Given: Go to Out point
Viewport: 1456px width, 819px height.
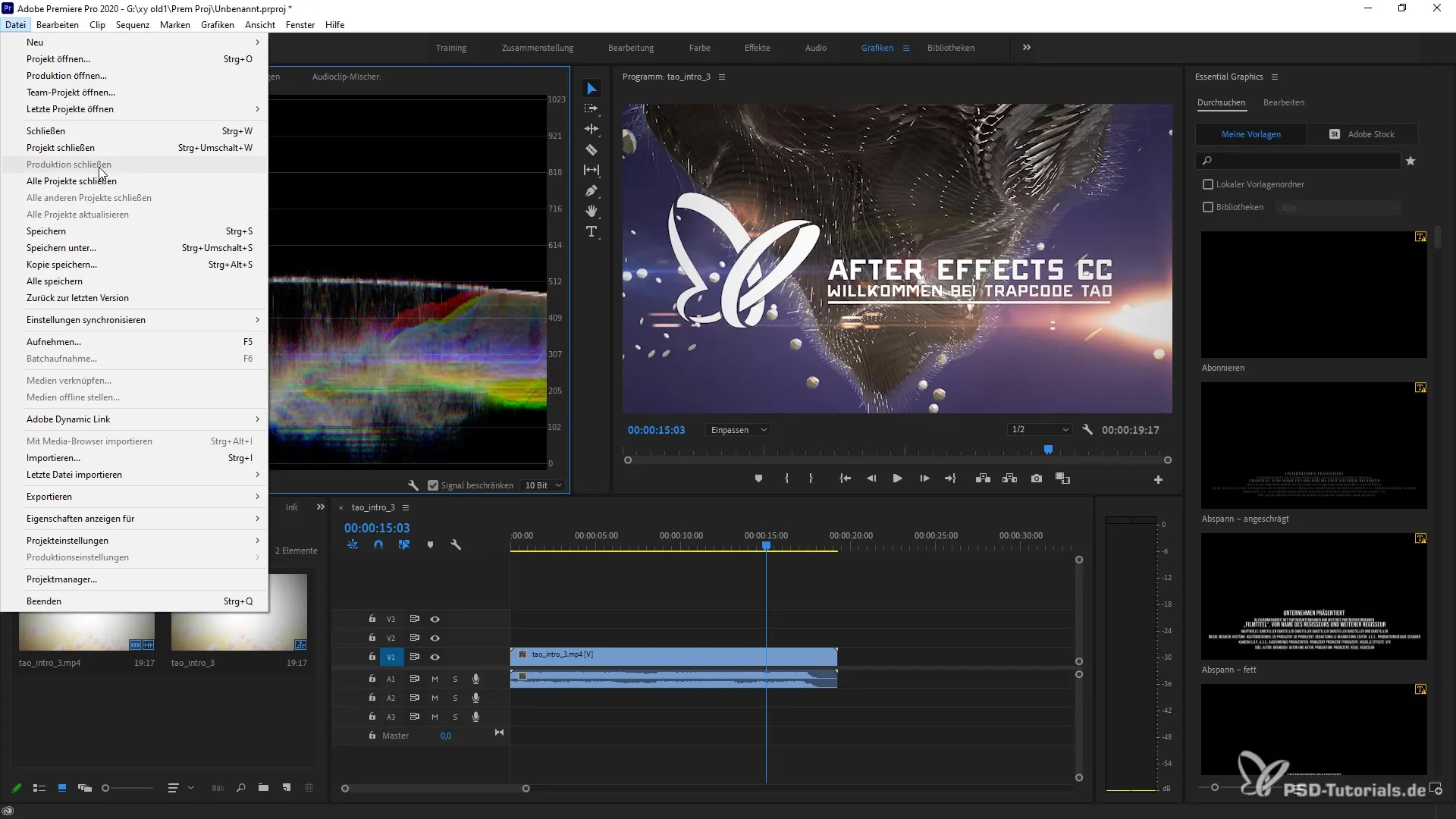Looking at the screenshot, I should pyautogui.click(x=950, y=479).
